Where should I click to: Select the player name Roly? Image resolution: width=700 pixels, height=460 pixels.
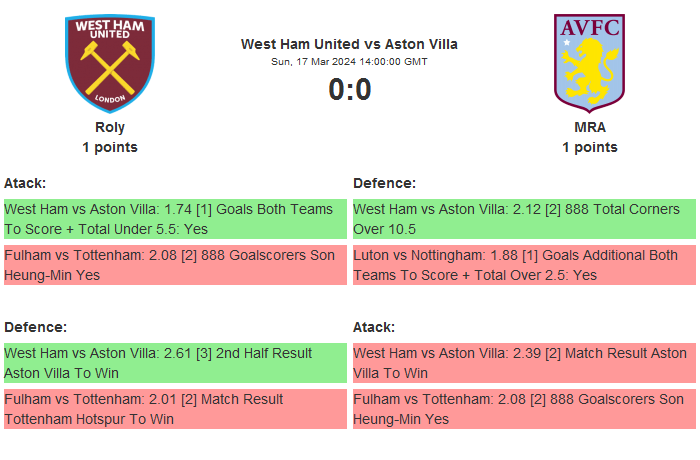[110, 127]
